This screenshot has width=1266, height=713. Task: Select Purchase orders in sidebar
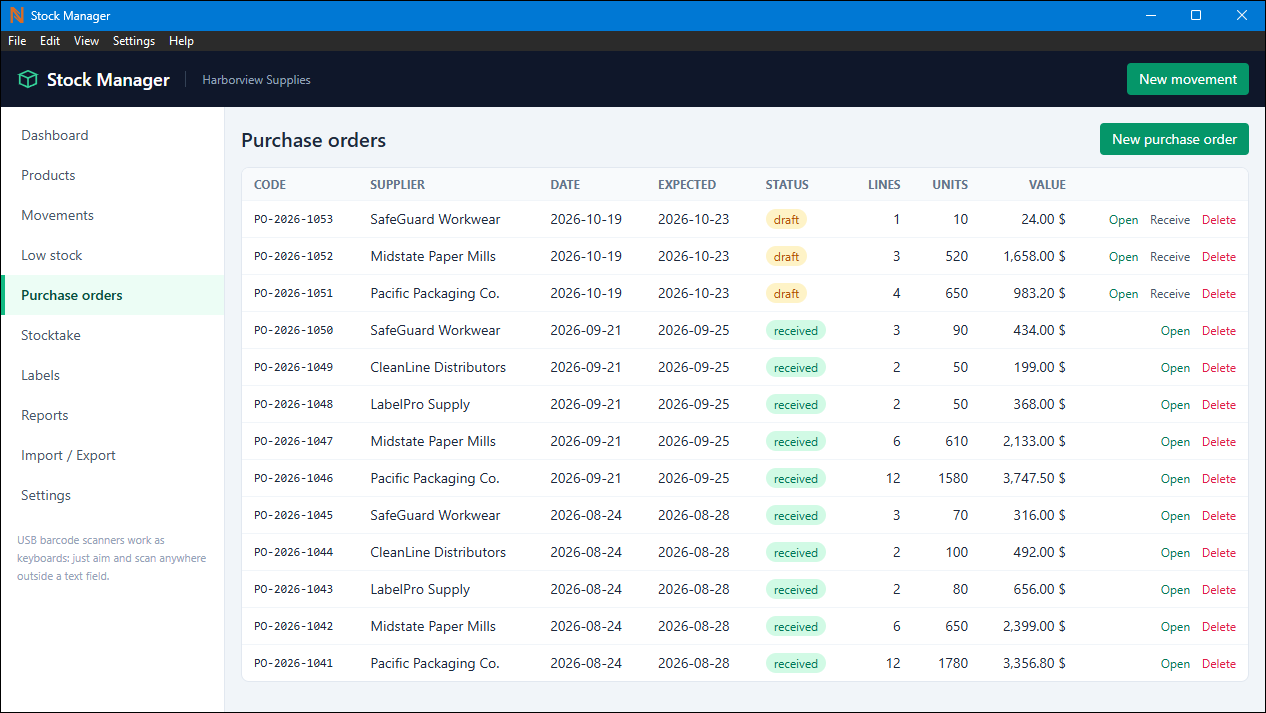[x=112, y=295]
